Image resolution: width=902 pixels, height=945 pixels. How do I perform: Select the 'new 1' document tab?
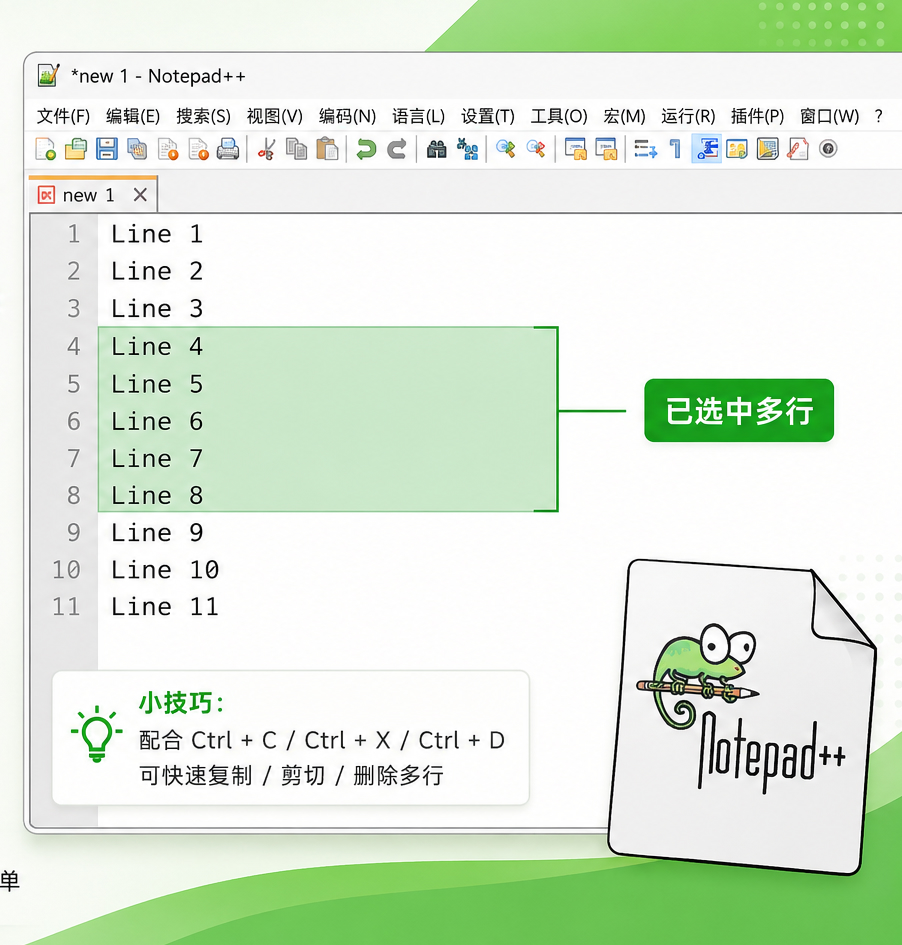coord(93,195)
